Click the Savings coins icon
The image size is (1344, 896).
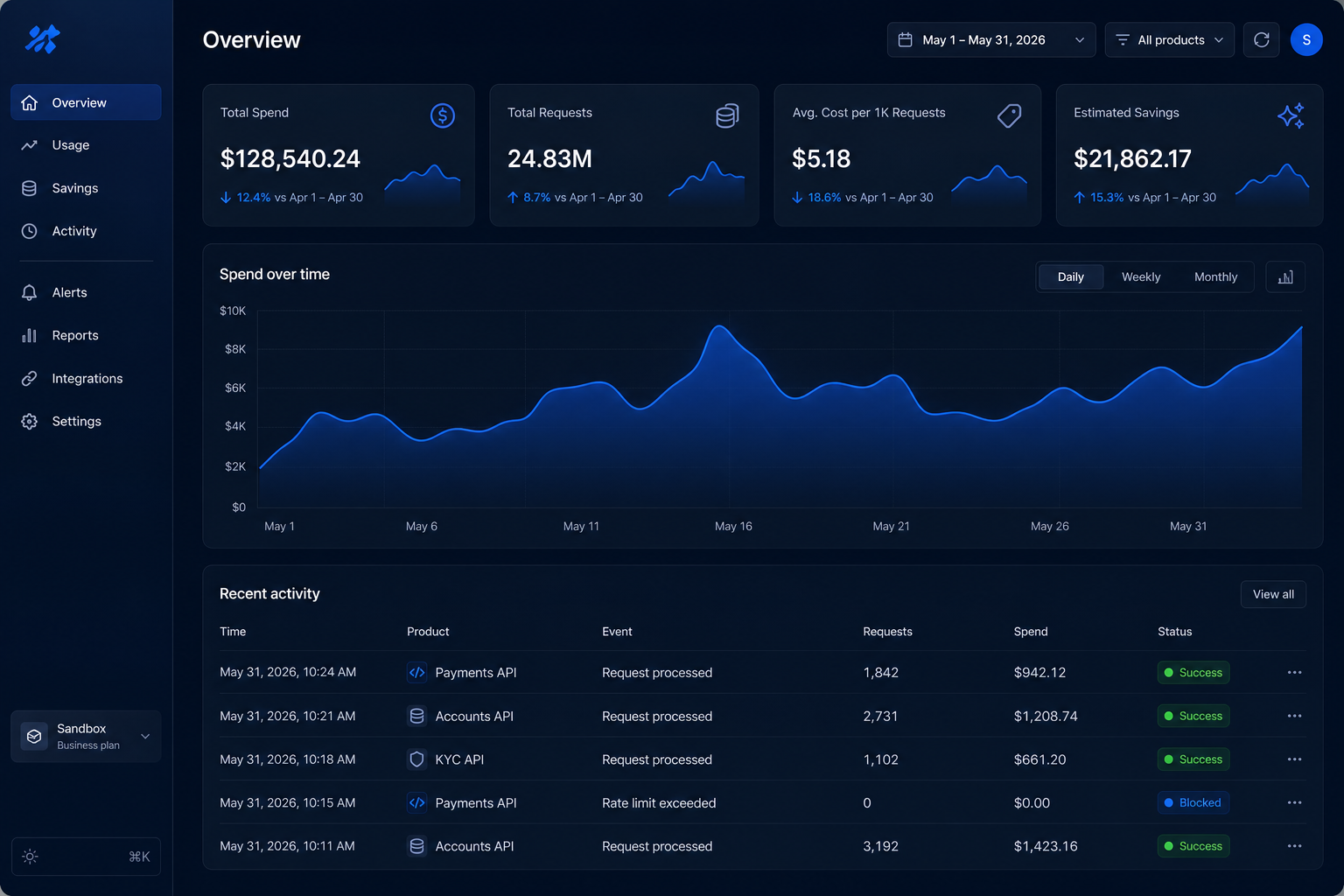(x=30, y=188)
